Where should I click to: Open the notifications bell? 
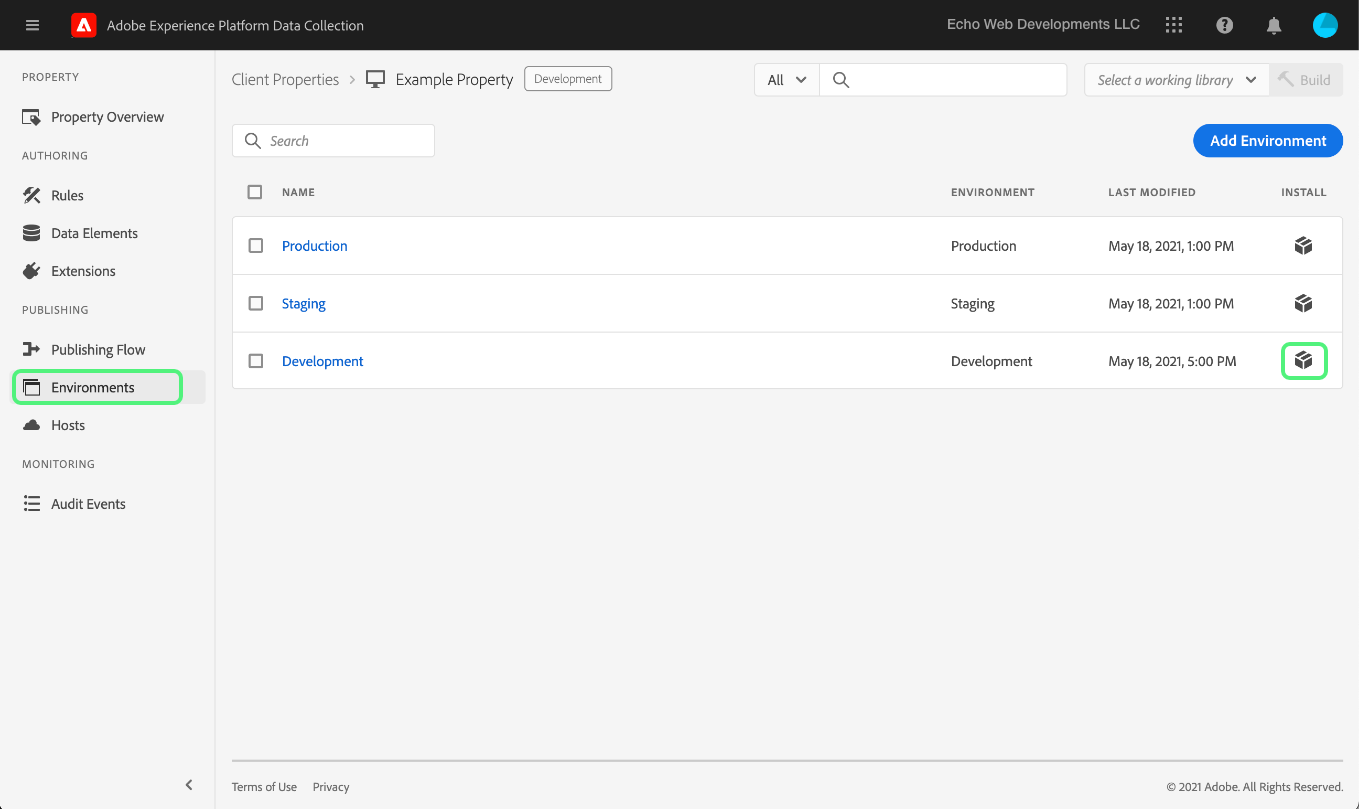[x=1274, y=26]
